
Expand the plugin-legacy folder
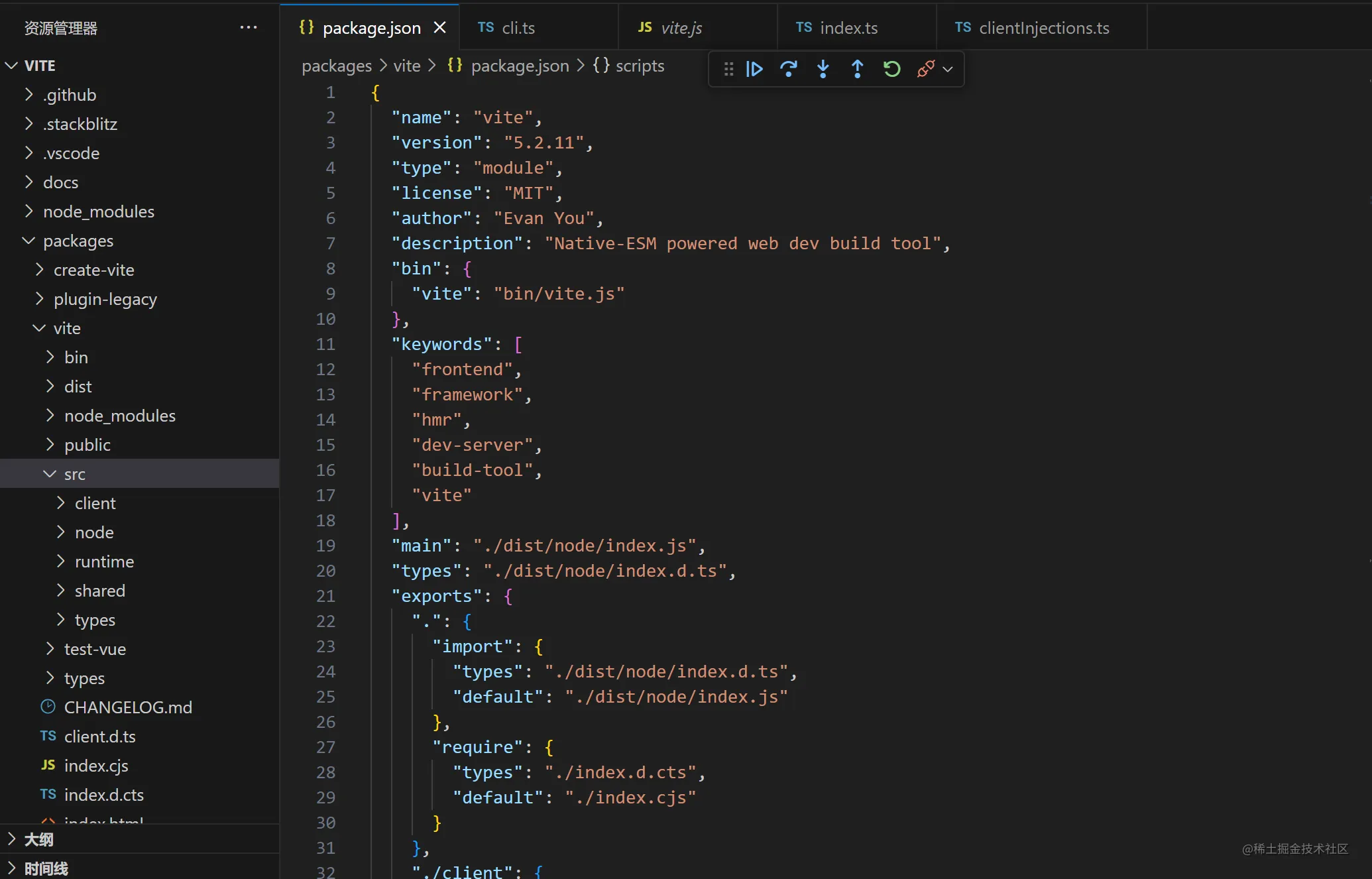(x=140, y=299)
